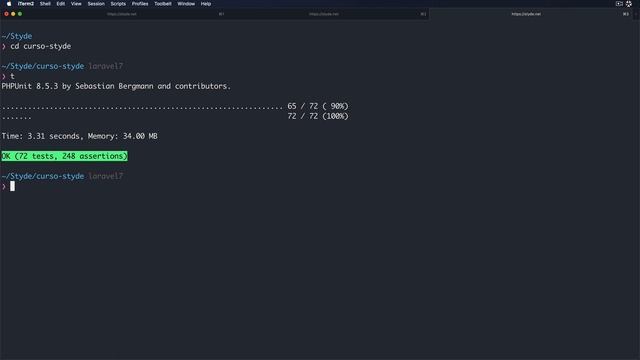This screenshot has height=360, width=640.
Task: Switch to the first terminal tab
Action: coord(122,14)
